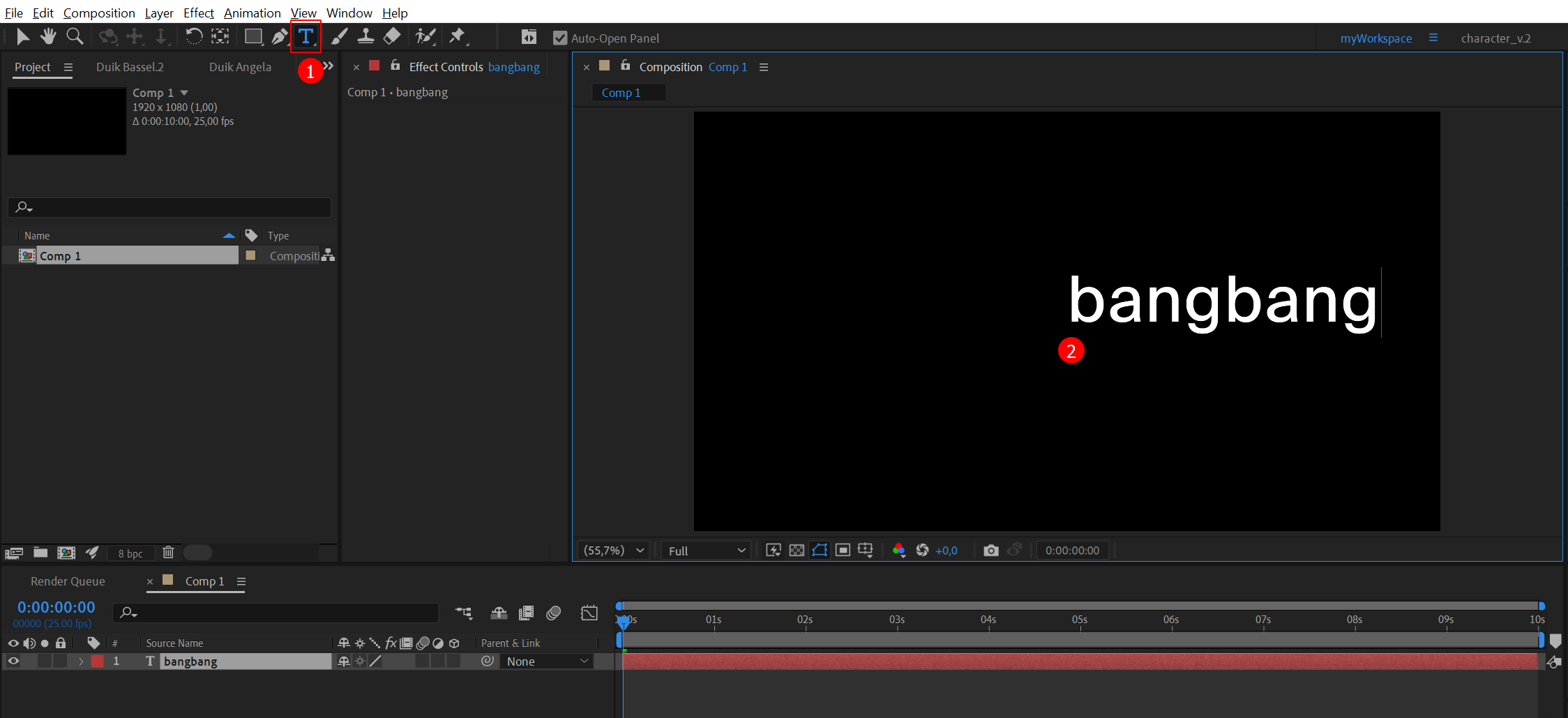Image resolution: width=1568 pixels, height=718 pixels.
Task: Switch to the Render Queue tab
Action: click(x=68, y=581)
